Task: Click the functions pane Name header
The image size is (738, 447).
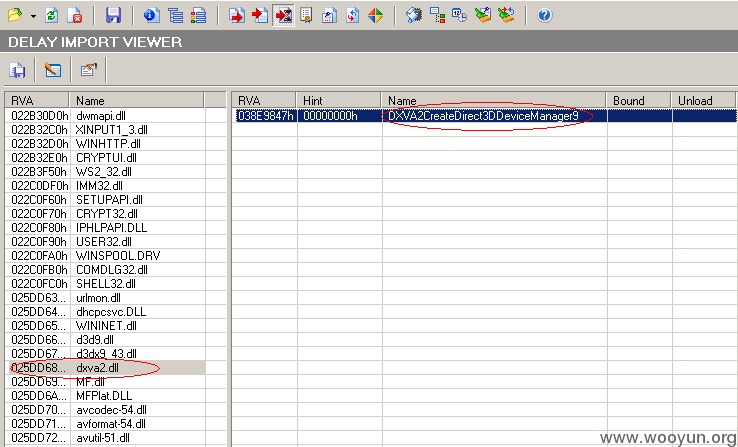Action: (494, 100)
